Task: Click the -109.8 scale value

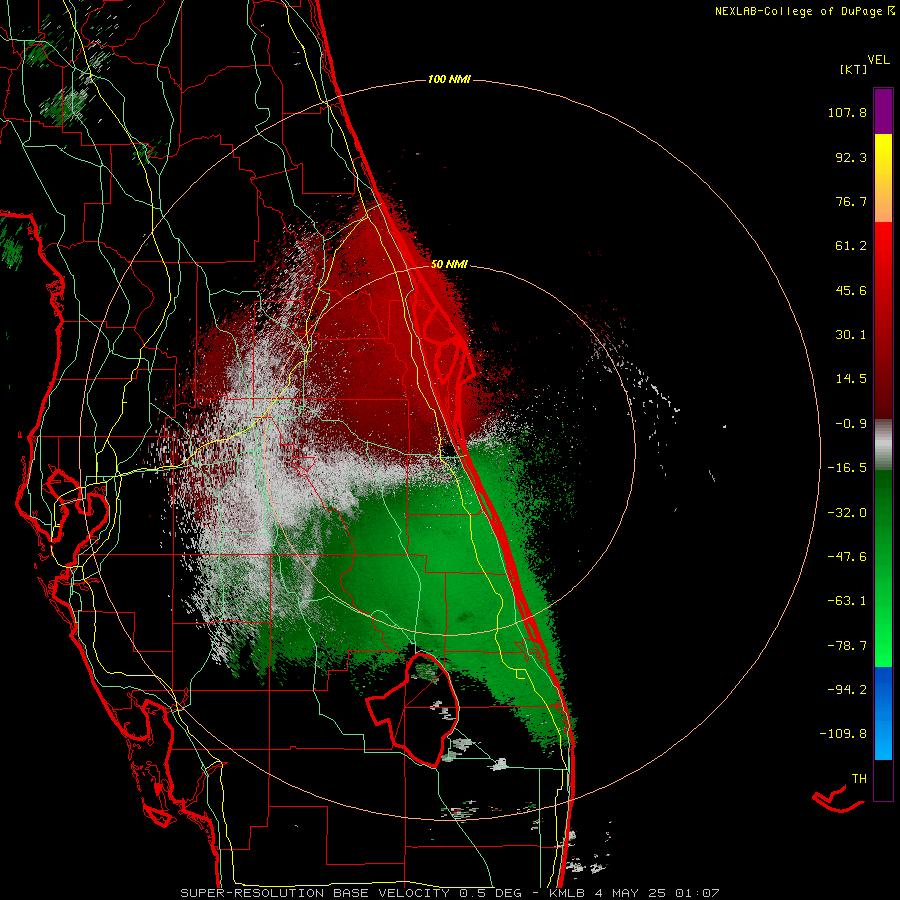Action: [843, 734]
